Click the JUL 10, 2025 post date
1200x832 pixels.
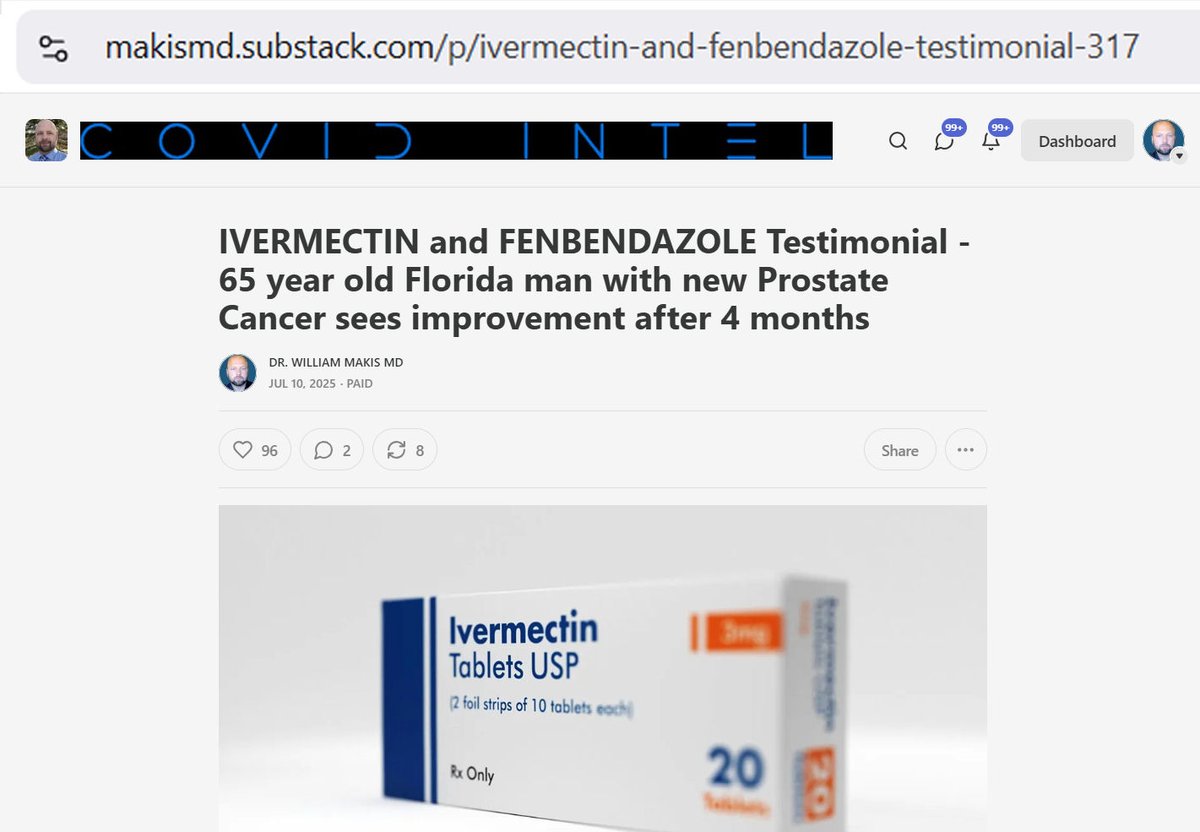coord(303,383)
